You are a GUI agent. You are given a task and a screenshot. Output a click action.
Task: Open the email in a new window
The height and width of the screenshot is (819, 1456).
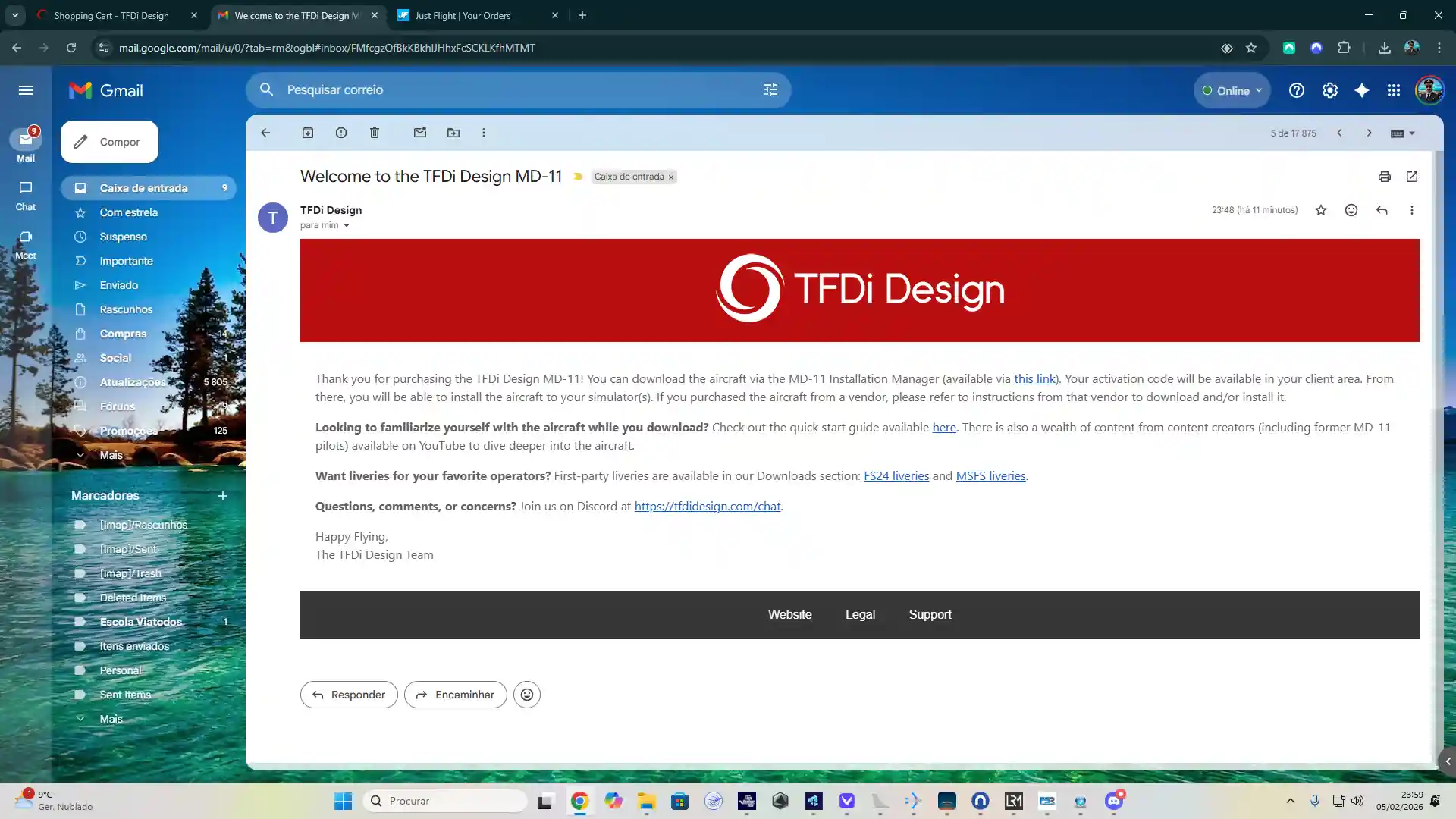[x=1412, y=177]
